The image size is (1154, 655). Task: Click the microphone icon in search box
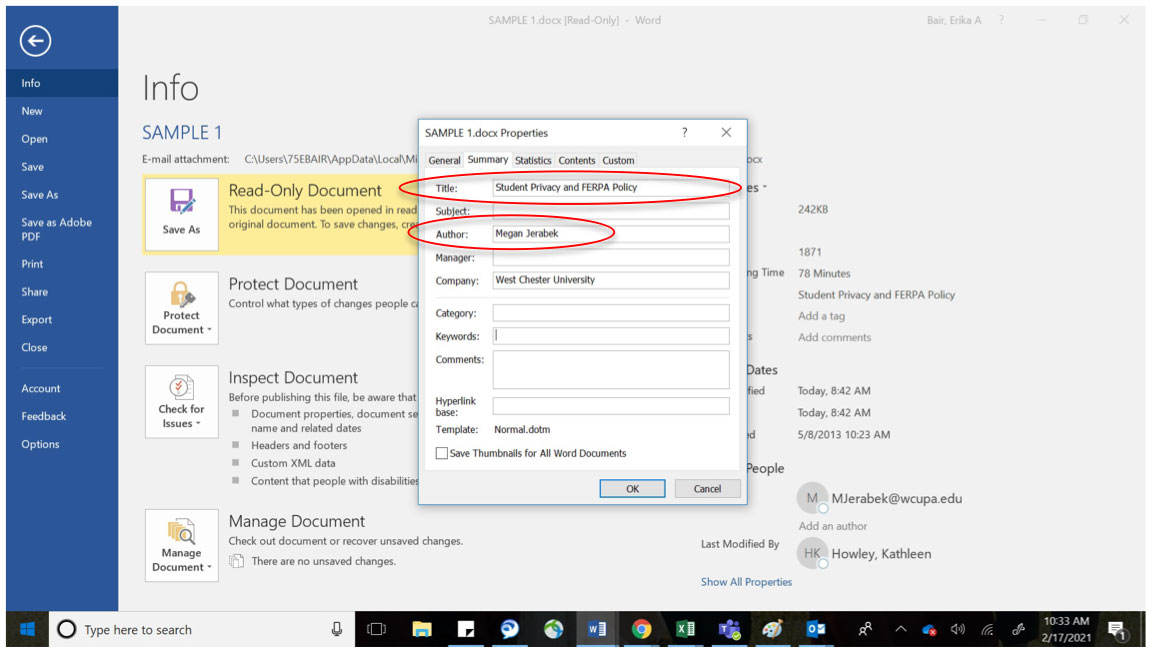[336, 629]
